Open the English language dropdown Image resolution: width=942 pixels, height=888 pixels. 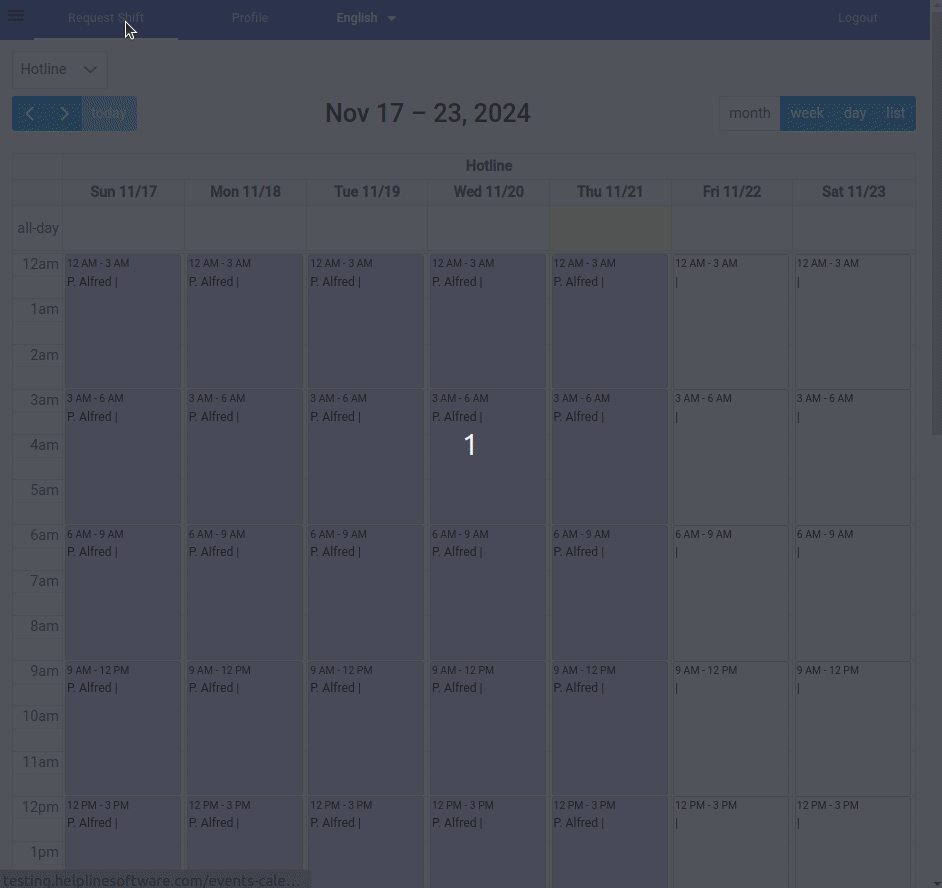(x=366, y=18)
